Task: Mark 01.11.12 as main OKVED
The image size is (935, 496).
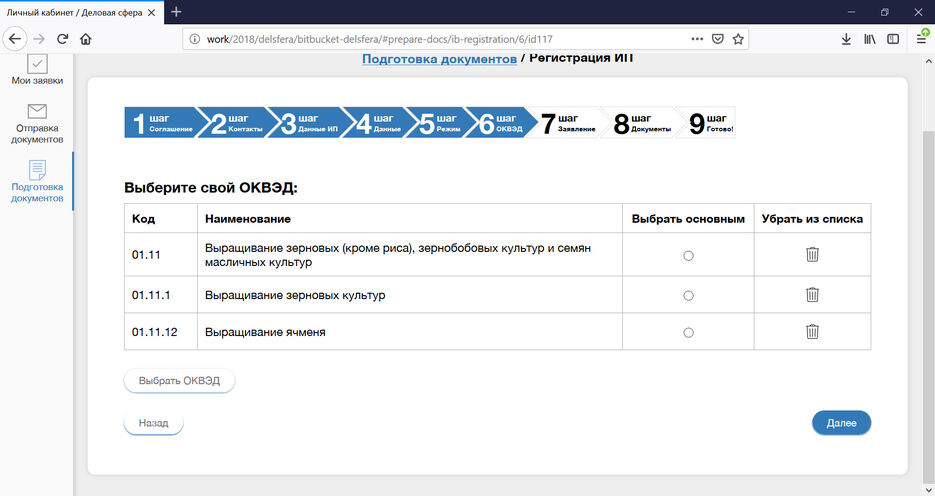Action: tap(688, 333)
